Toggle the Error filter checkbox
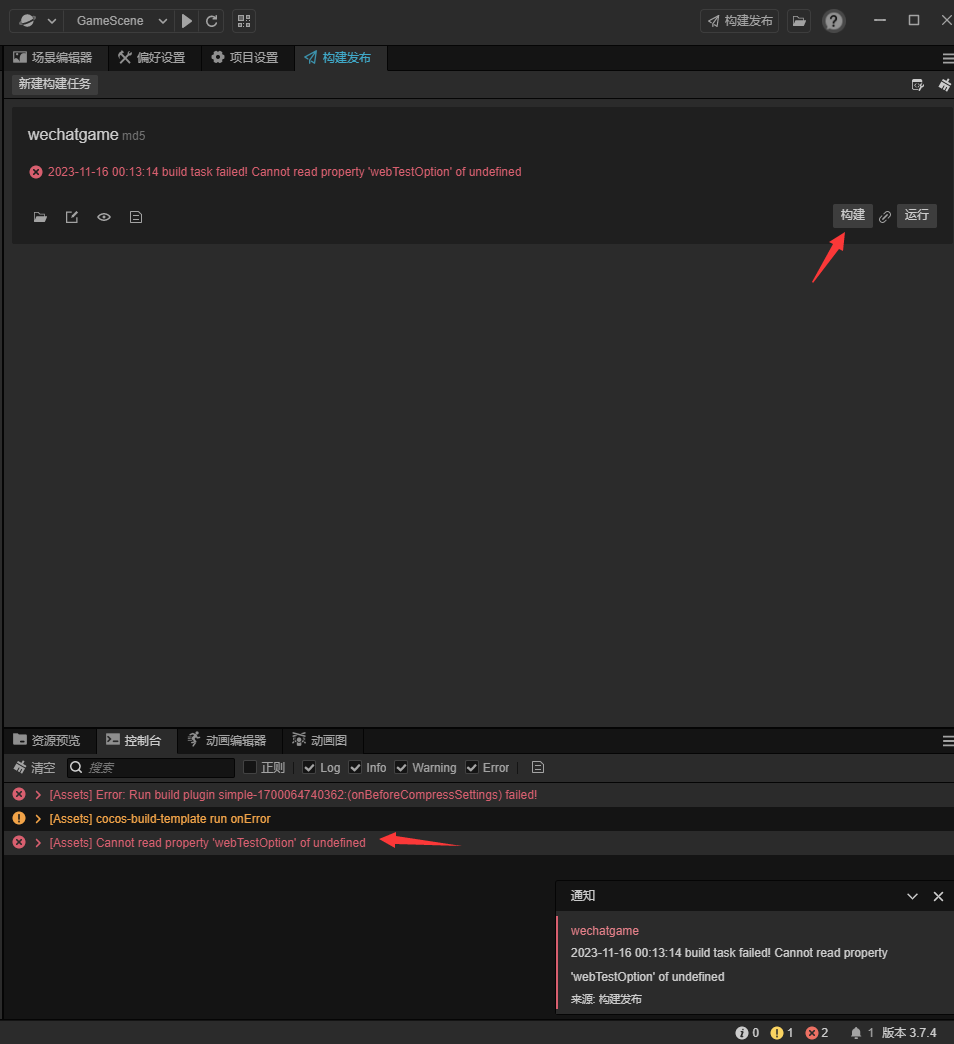The width and height of the screenshot is (954, 1044). [471, 767]
